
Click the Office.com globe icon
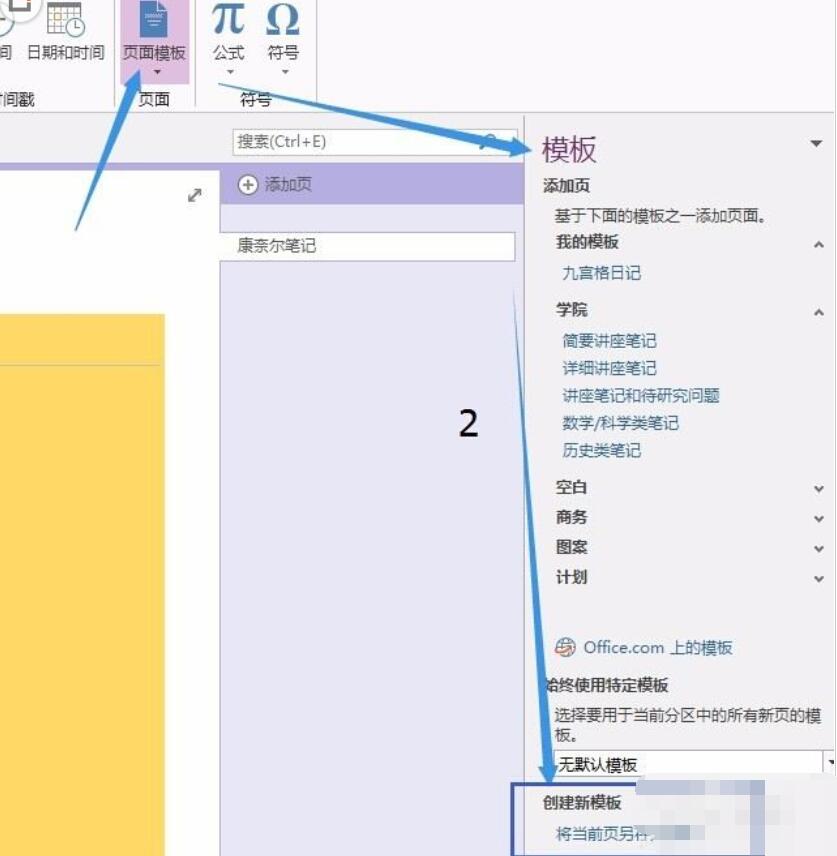(563, 647)
